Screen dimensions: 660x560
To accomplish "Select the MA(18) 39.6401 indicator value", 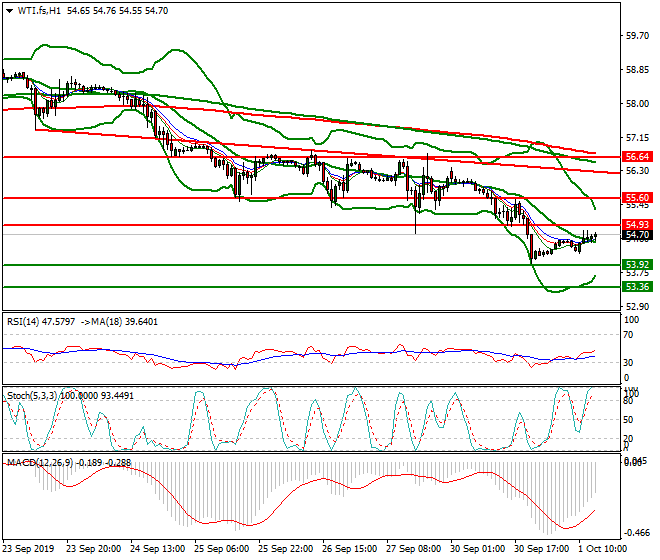I will 124,322.
